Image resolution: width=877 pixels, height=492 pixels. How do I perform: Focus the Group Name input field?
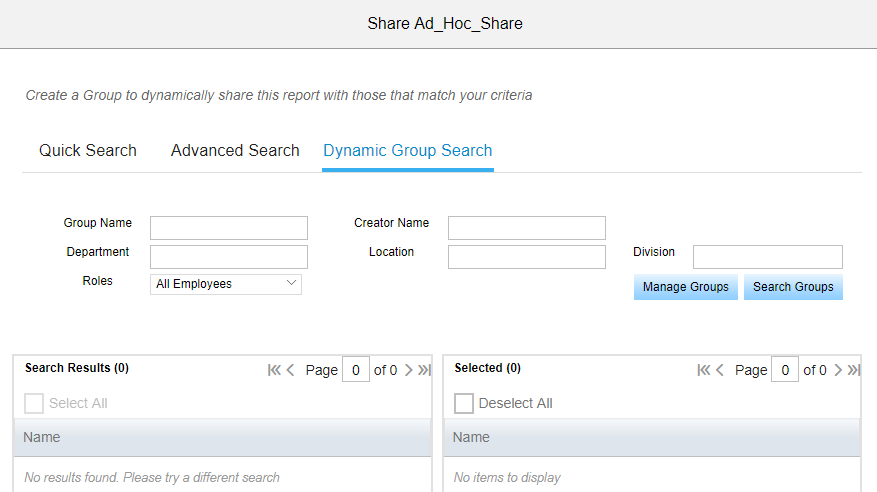point(229,228)
